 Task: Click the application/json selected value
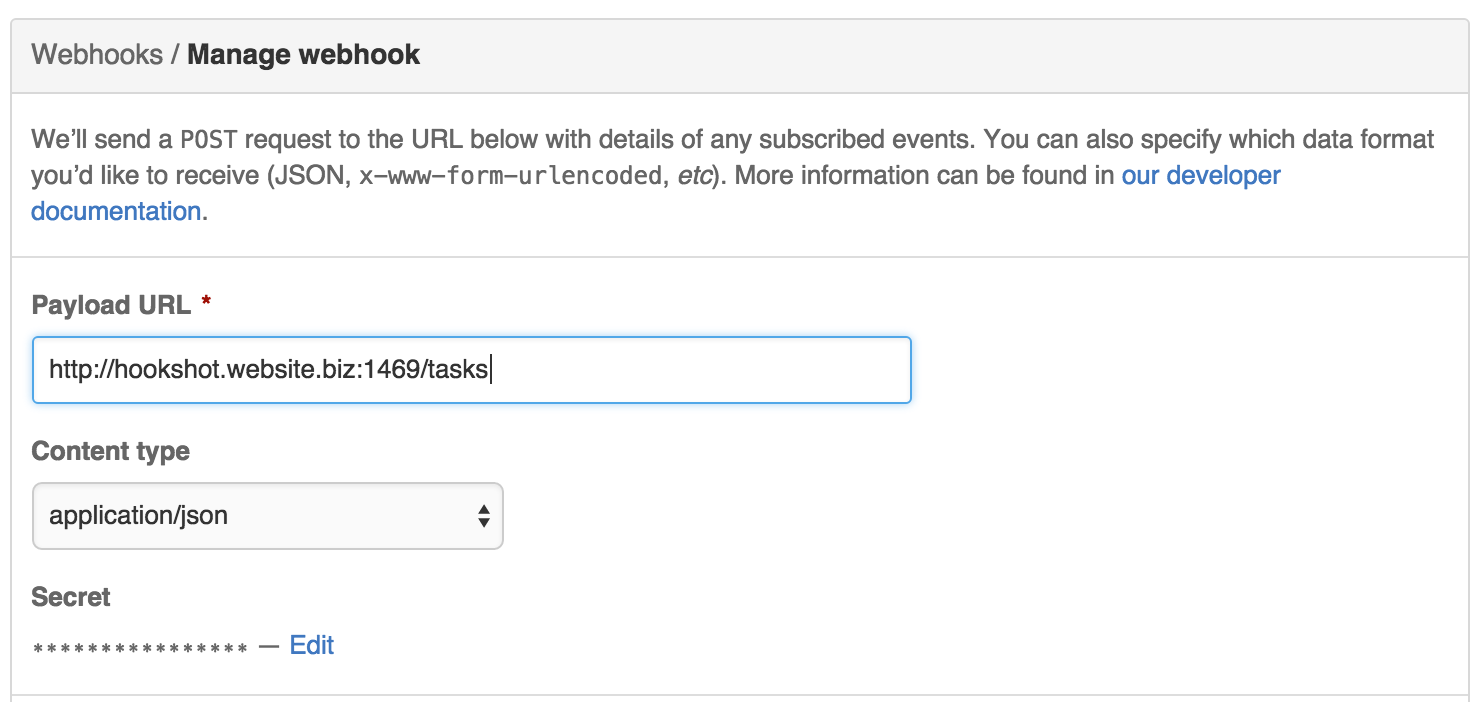click(139, 516)
